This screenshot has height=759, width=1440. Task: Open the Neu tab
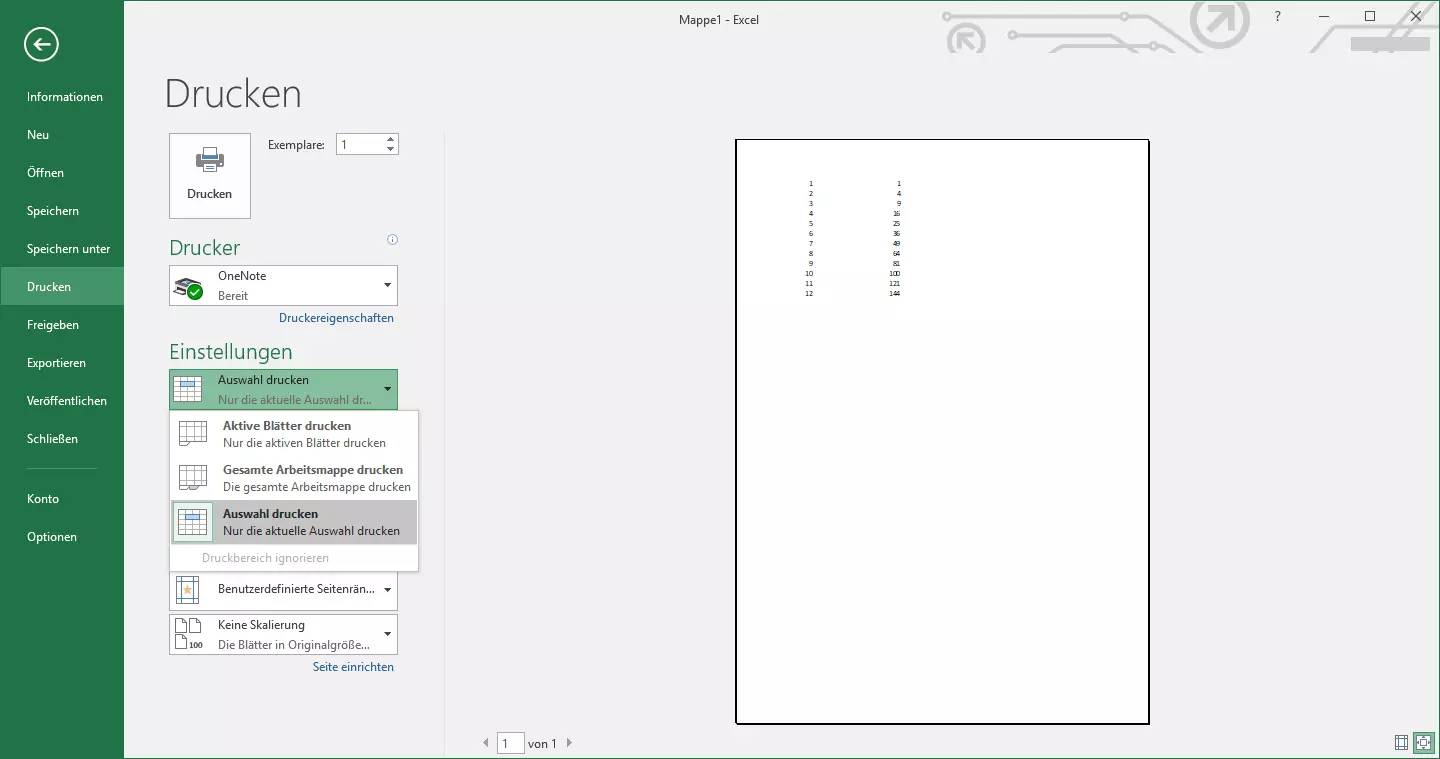62,135
